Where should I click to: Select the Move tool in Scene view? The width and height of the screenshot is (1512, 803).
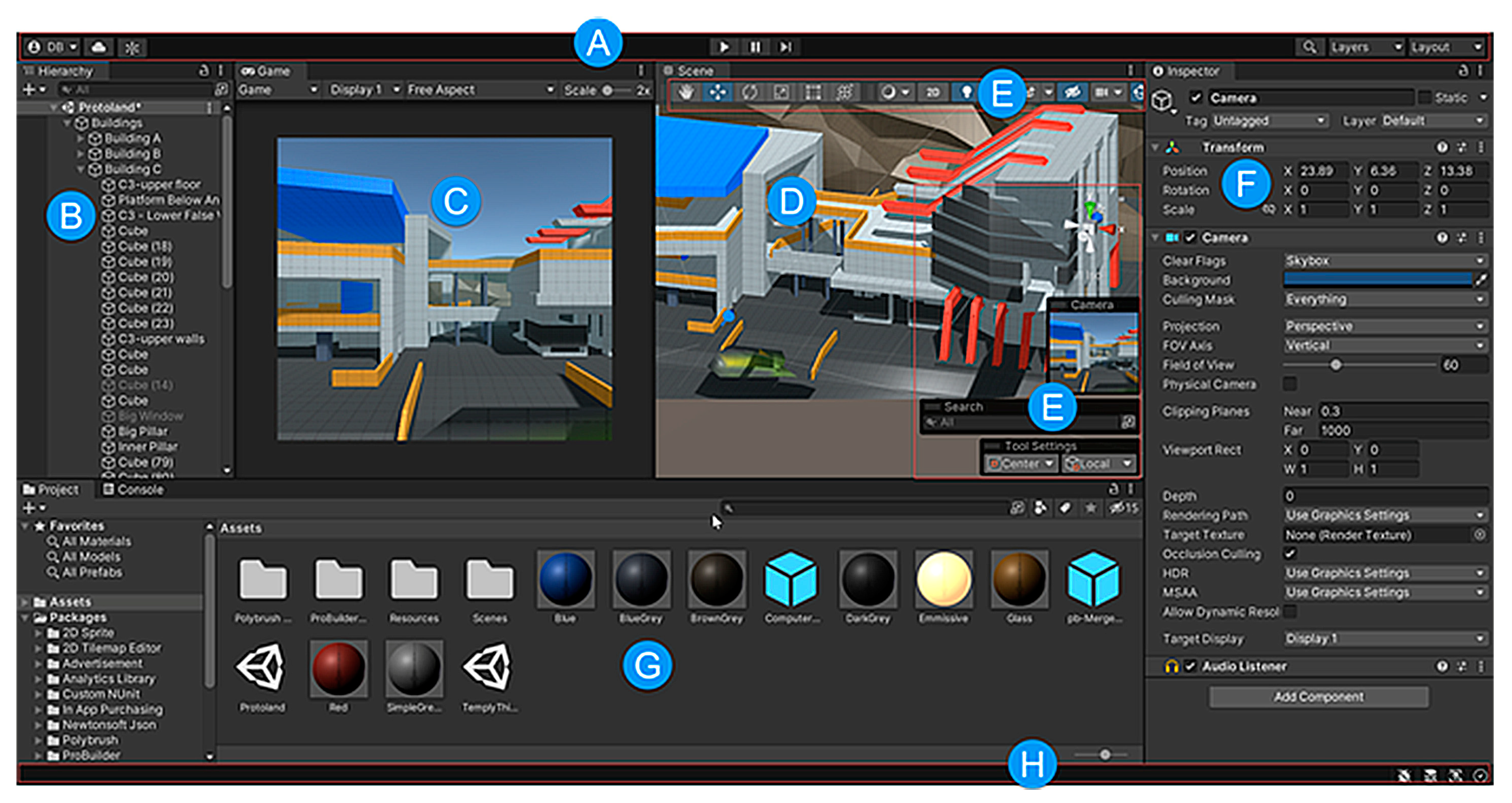[717, 92]
